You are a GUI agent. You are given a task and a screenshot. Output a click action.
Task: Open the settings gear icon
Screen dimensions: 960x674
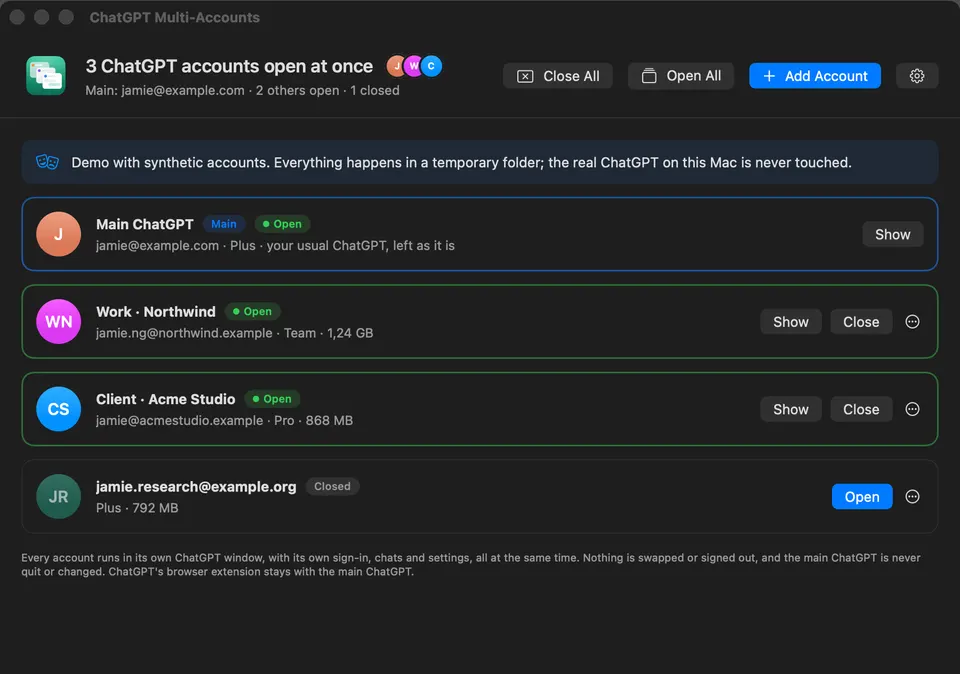tap(917, 76)
